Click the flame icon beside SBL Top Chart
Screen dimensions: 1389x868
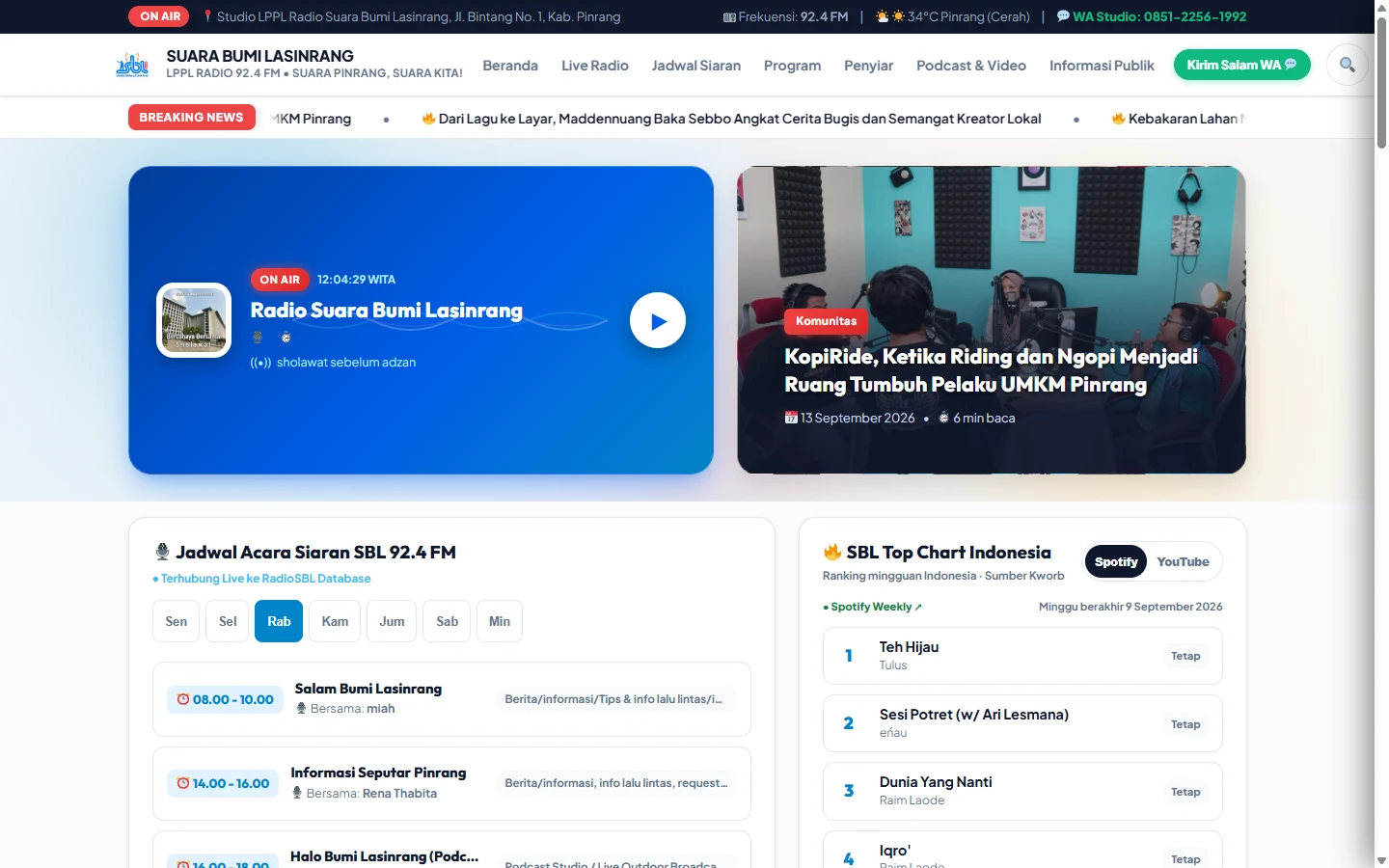click(832, 552)
